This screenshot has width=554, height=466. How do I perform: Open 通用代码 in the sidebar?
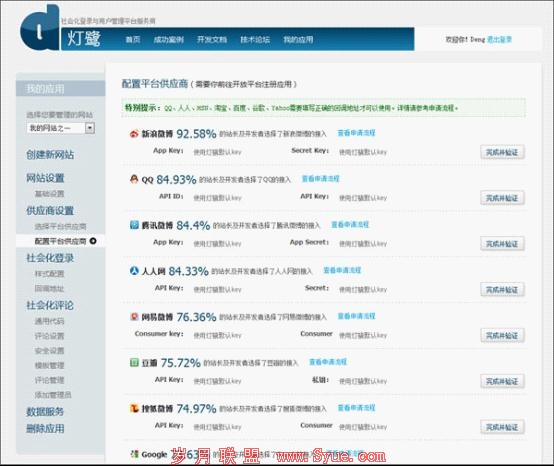coord(49,321)
